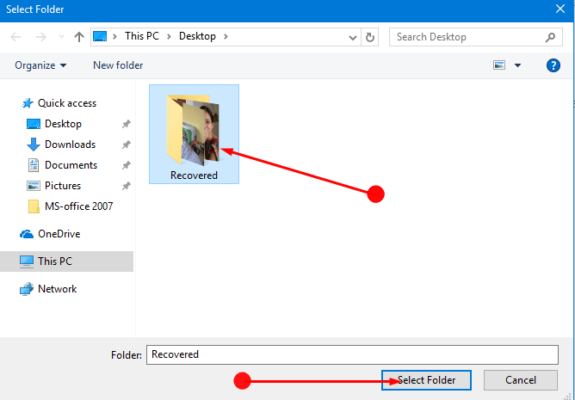
Task: Close the Select Folder dialog
Action: click(x=560, y=9)
